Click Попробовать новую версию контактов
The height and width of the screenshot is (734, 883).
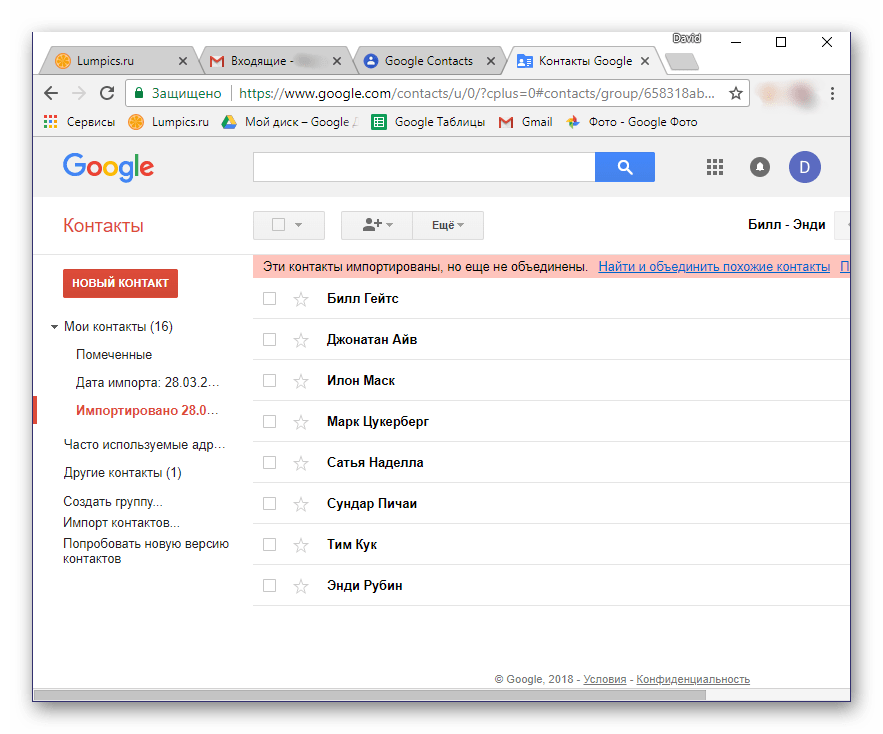pyautogui.click(x=146, y=551)
